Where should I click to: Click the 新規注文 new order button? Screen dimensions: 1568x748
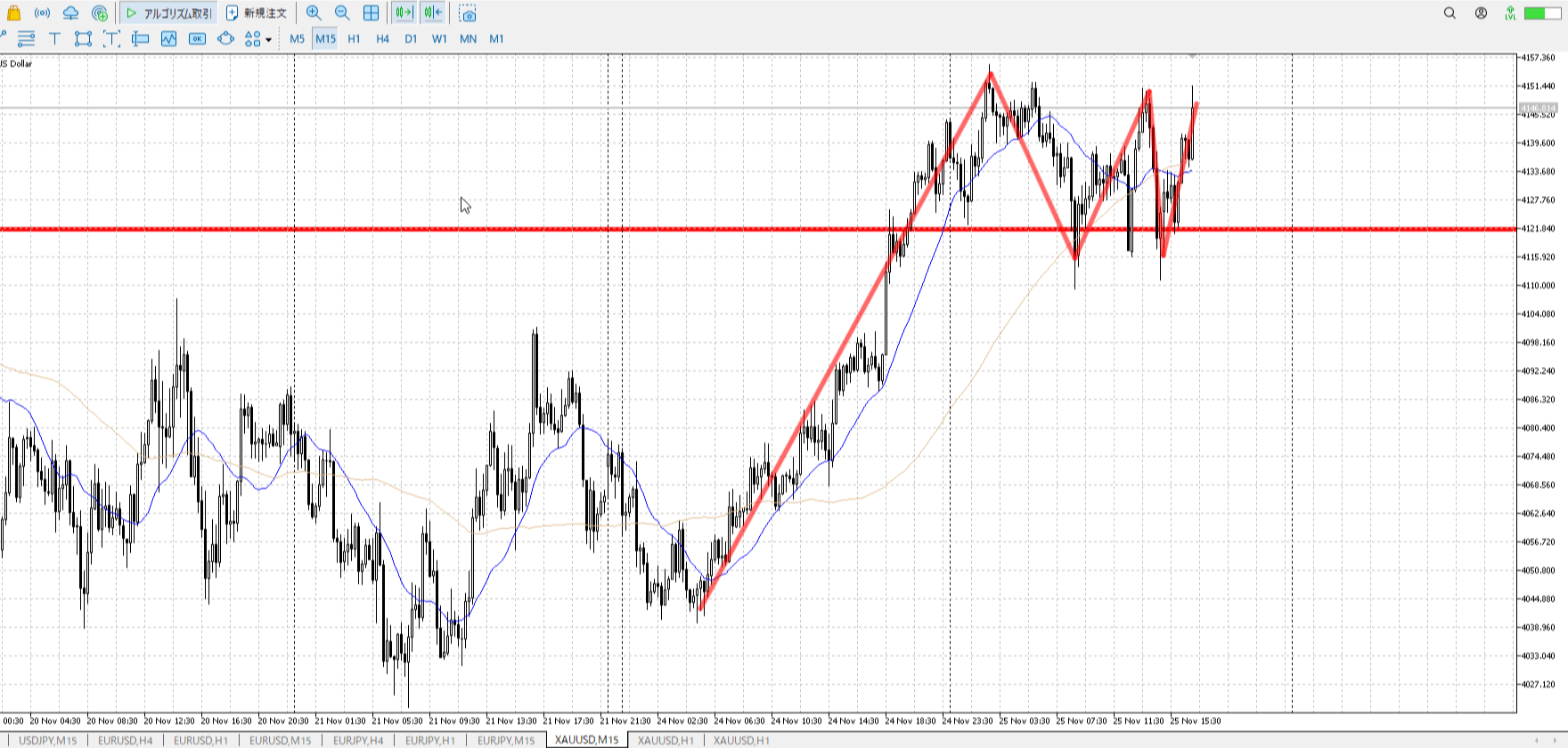[x=257, y=13]
